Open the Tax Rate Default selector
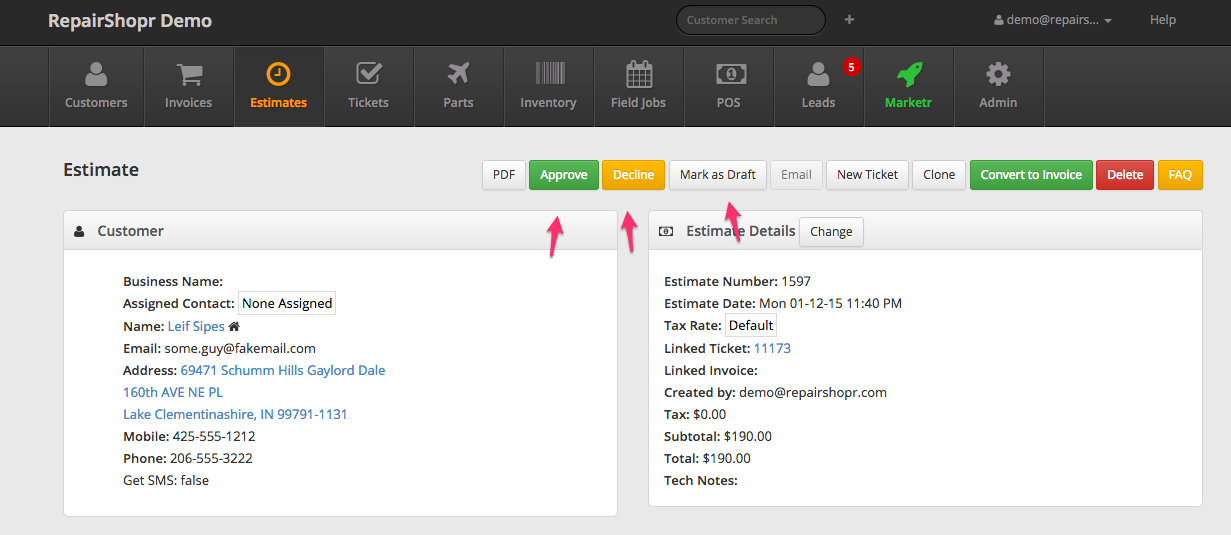 750,326
